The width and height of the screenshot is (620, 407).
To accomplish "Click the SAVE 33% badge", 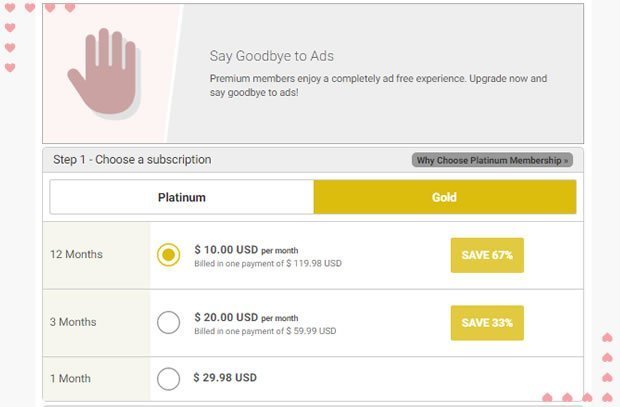I will 487,323.
